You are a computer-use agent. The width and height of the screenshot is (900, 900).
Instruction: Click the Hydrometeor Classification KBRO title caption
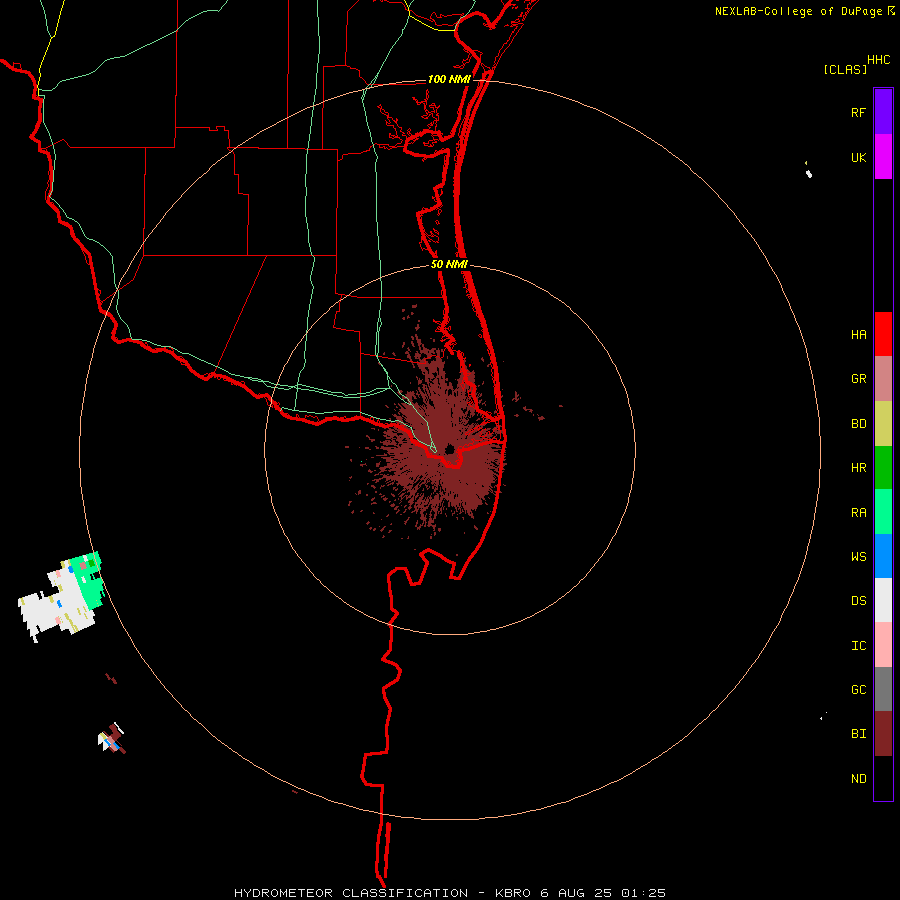tap(449, 893)
